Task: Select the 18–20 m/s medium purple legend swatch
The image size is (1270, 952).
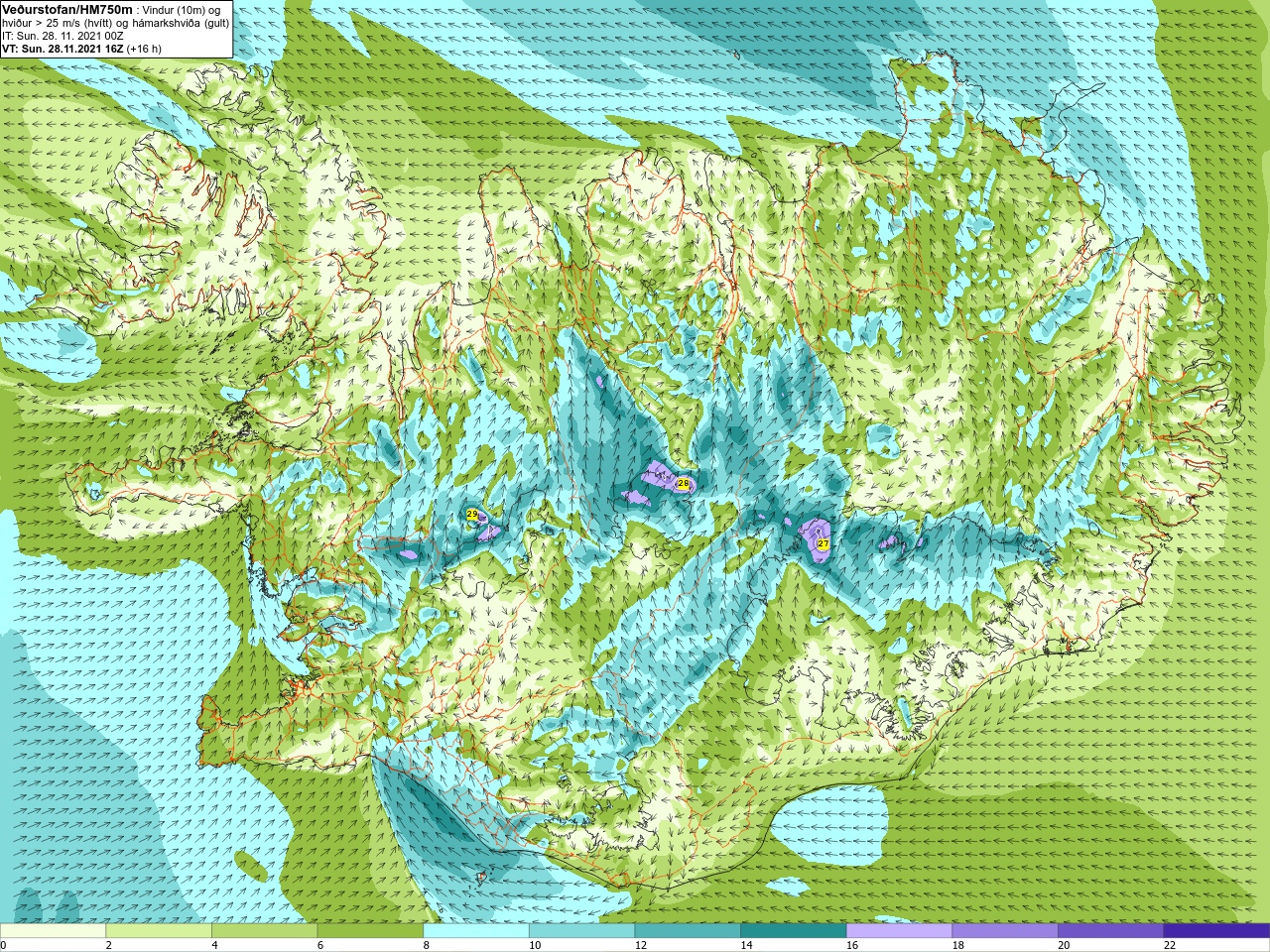Action: (x=1005, y=931)
